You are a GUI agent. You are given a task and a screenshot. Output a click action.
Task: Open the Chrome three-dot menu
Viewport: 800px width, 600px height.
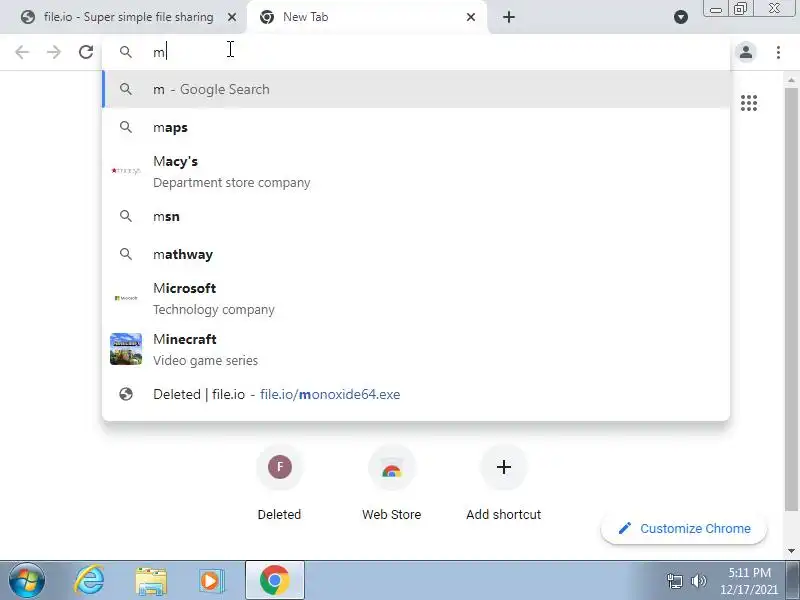pyautogui.click(x=778, y=52)
